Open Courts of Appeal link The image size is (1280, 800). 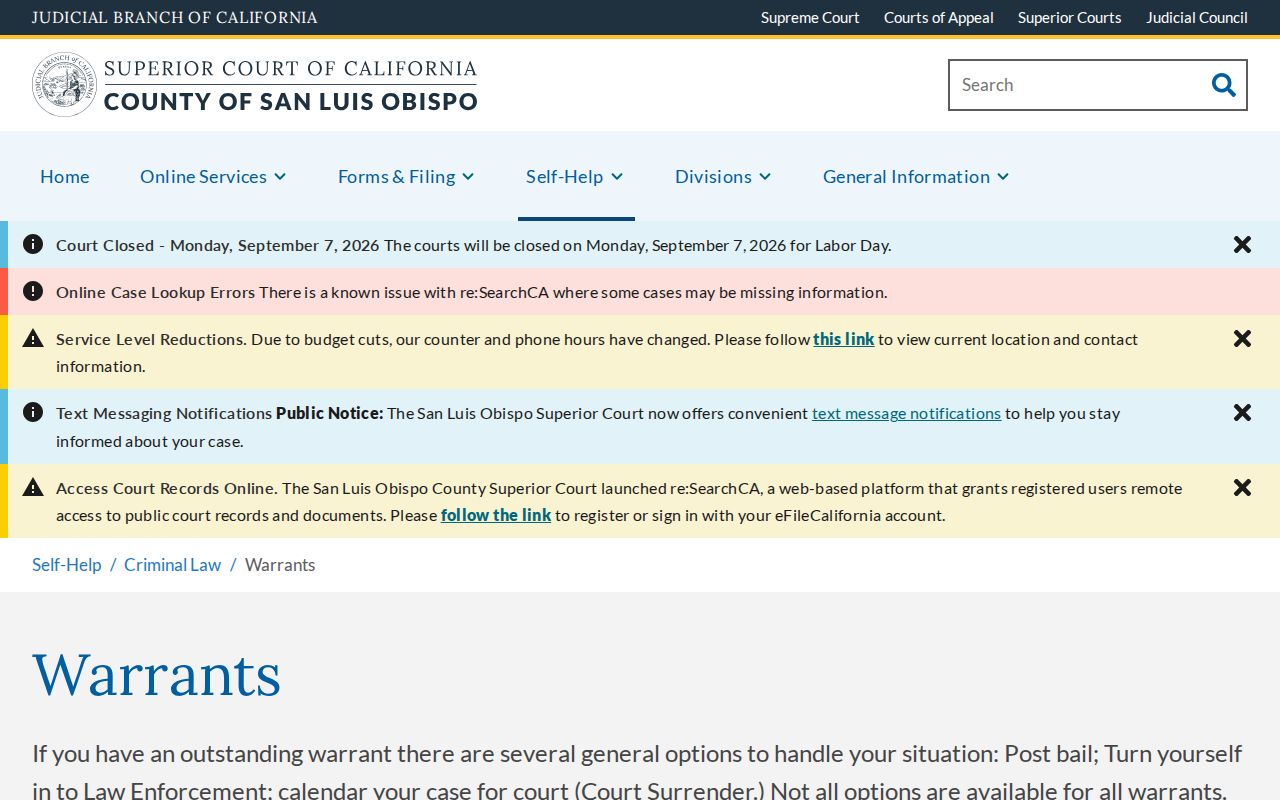939,18
